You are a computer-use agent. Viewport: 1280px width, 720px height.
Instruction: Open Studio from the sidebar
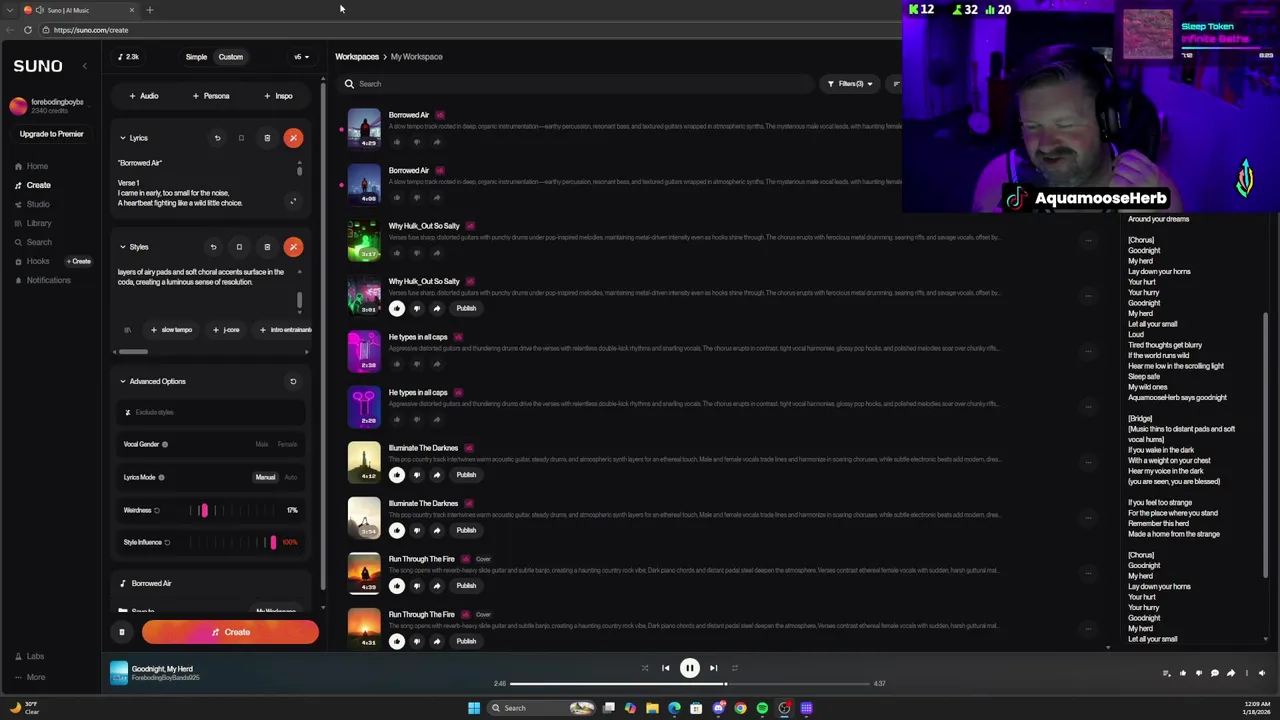pyautogui.click(x=32, y=204)
